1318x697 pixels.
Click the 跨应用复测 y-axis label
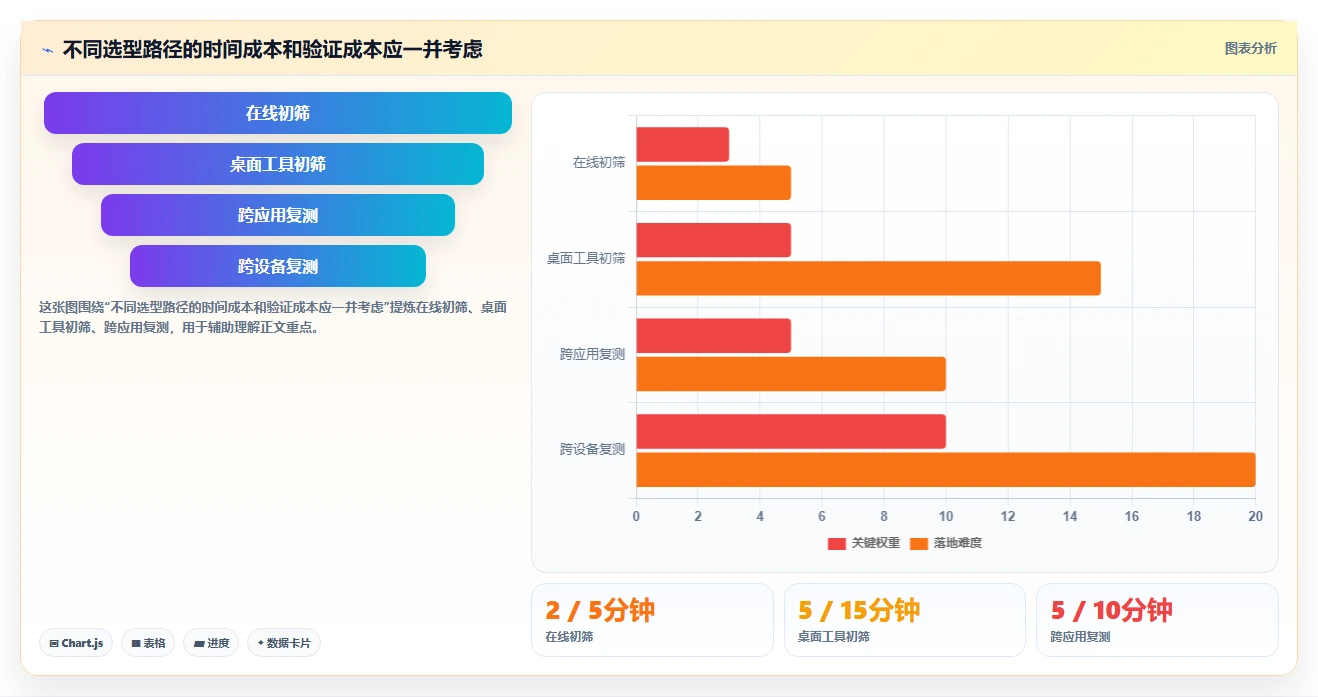593,354
